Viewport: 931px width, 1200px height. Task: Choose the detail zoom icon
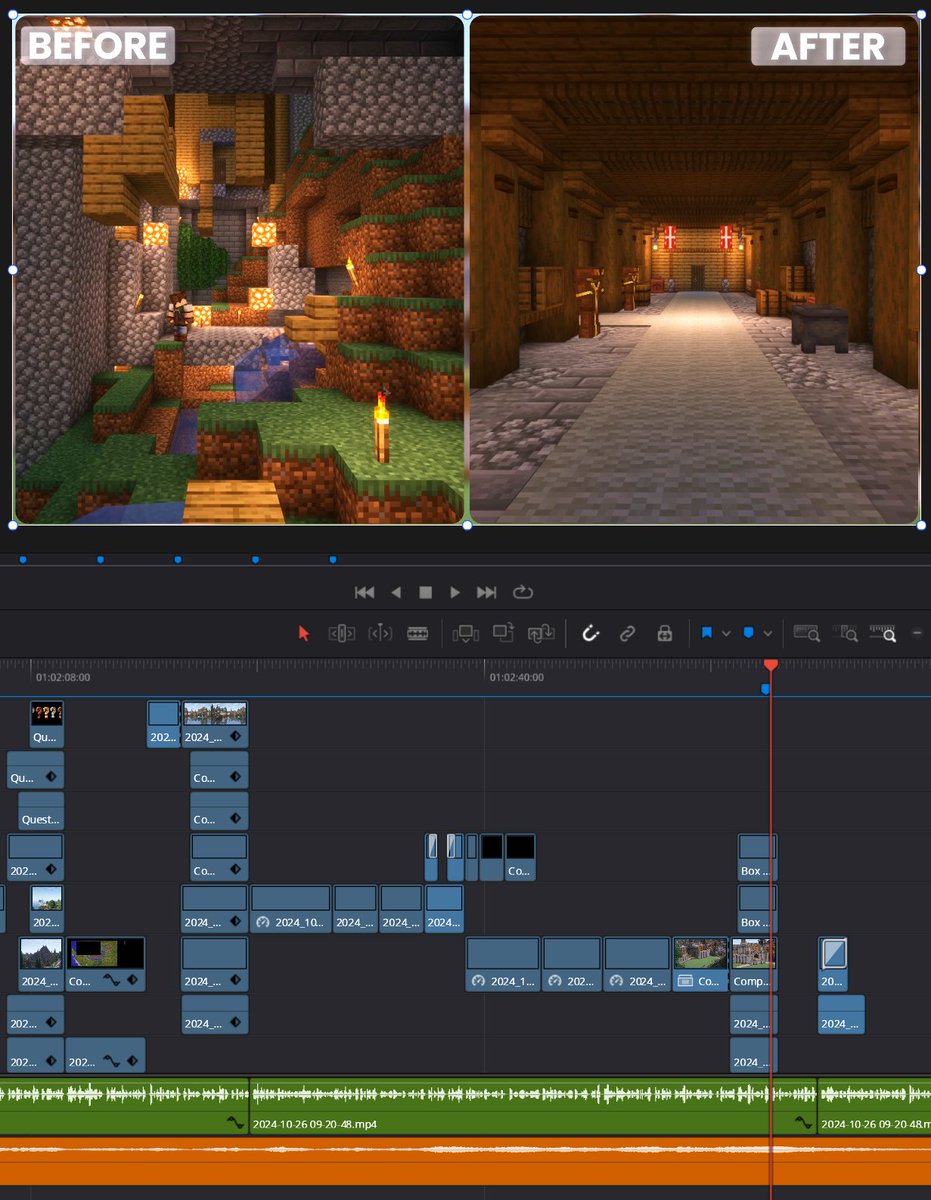point(845,633)
